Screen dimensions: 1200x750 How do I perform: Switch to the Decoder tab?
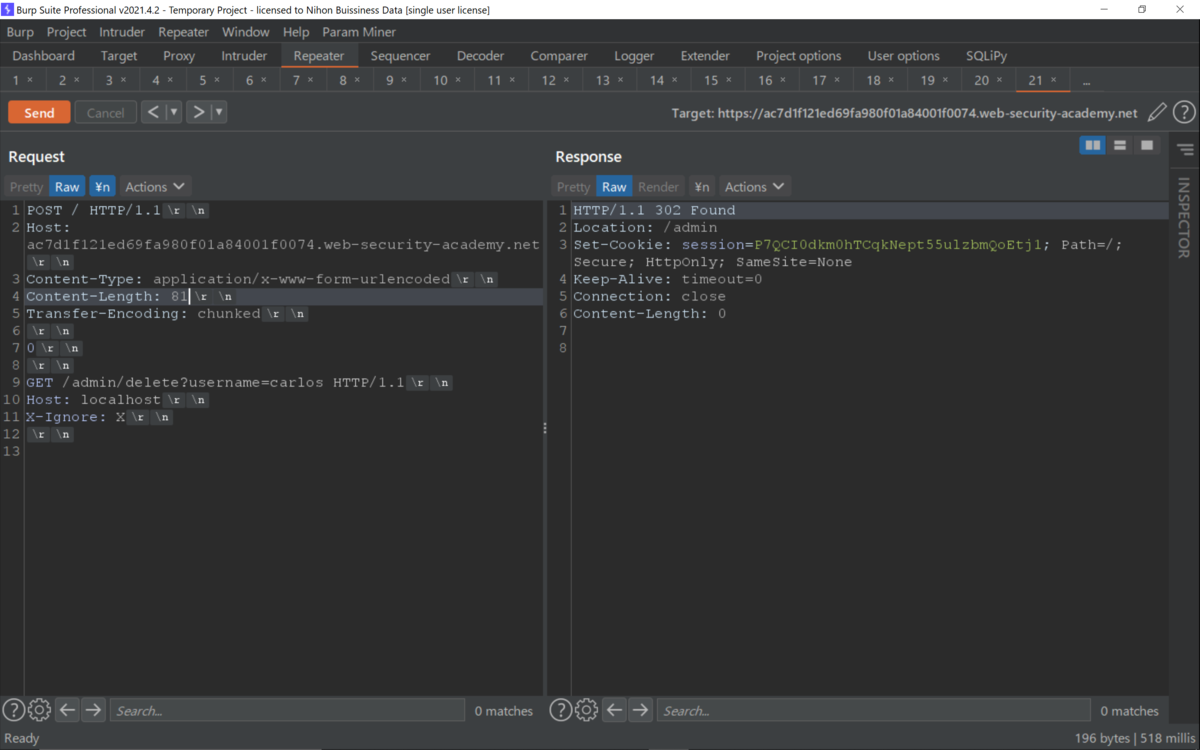coord(481,56)
